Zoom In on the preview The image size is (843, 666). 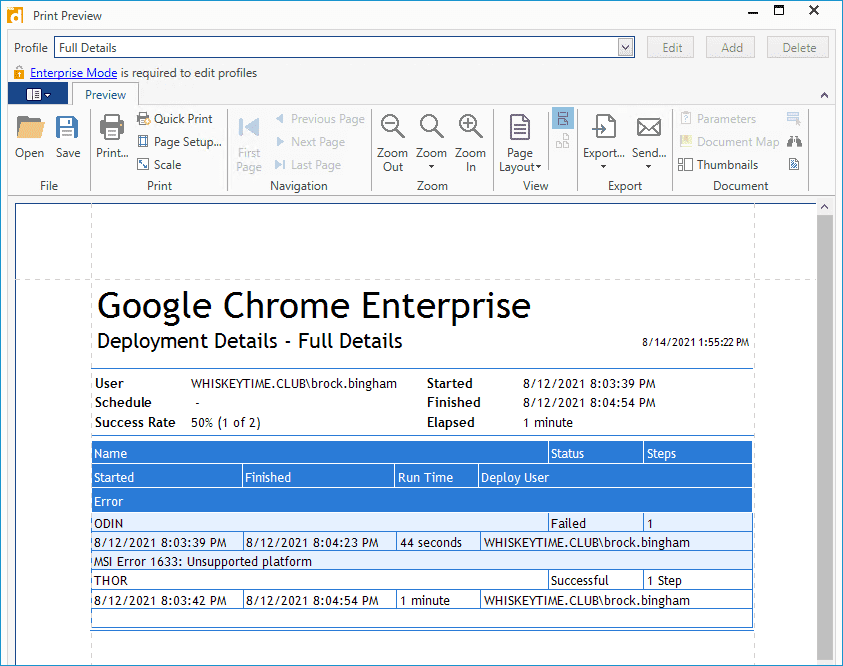[x=470, y=143]
